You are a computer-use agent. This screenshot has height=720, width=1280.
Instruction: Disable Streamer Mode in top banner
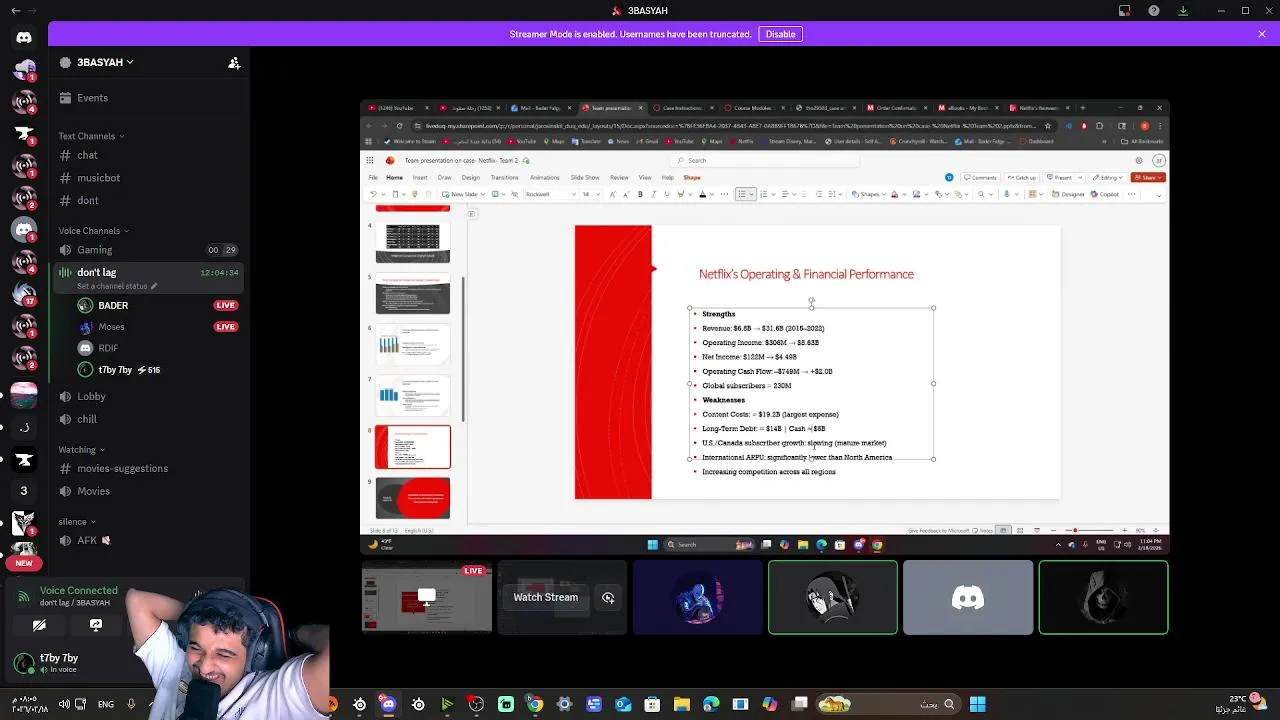780,34
